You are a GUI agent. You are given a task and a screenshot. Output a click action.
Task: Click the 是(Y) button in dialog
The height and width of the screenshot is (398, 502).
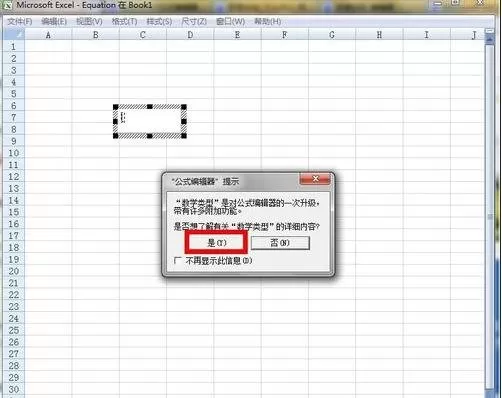(x=217, y=242)
